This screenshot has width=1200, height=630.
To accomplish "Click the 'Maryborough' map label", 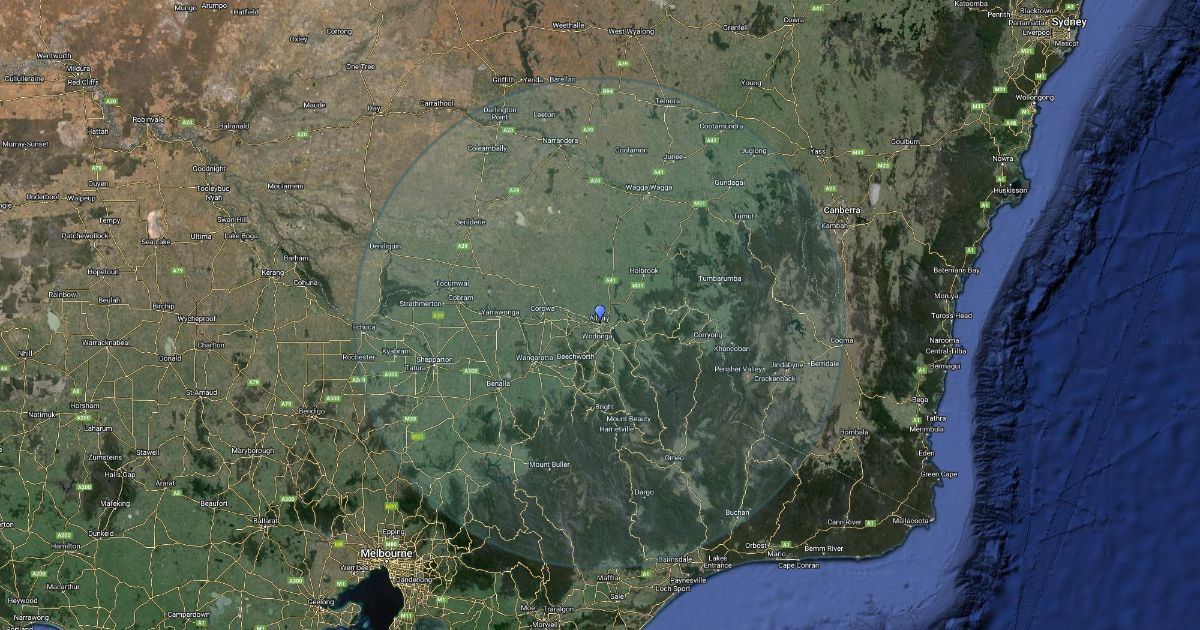I will pyautogui.click(x=253, y=450).
